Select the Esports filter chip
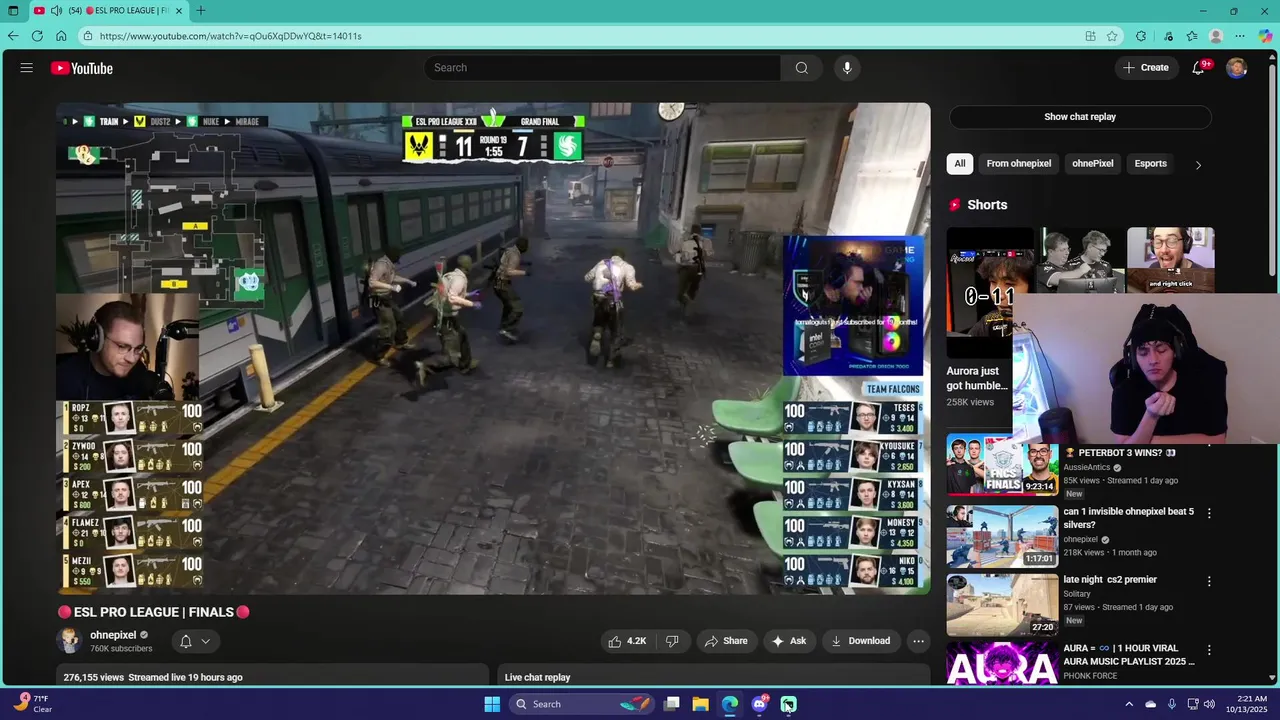This screenshot has height=720, width=1280. [x=1150, y=163]
